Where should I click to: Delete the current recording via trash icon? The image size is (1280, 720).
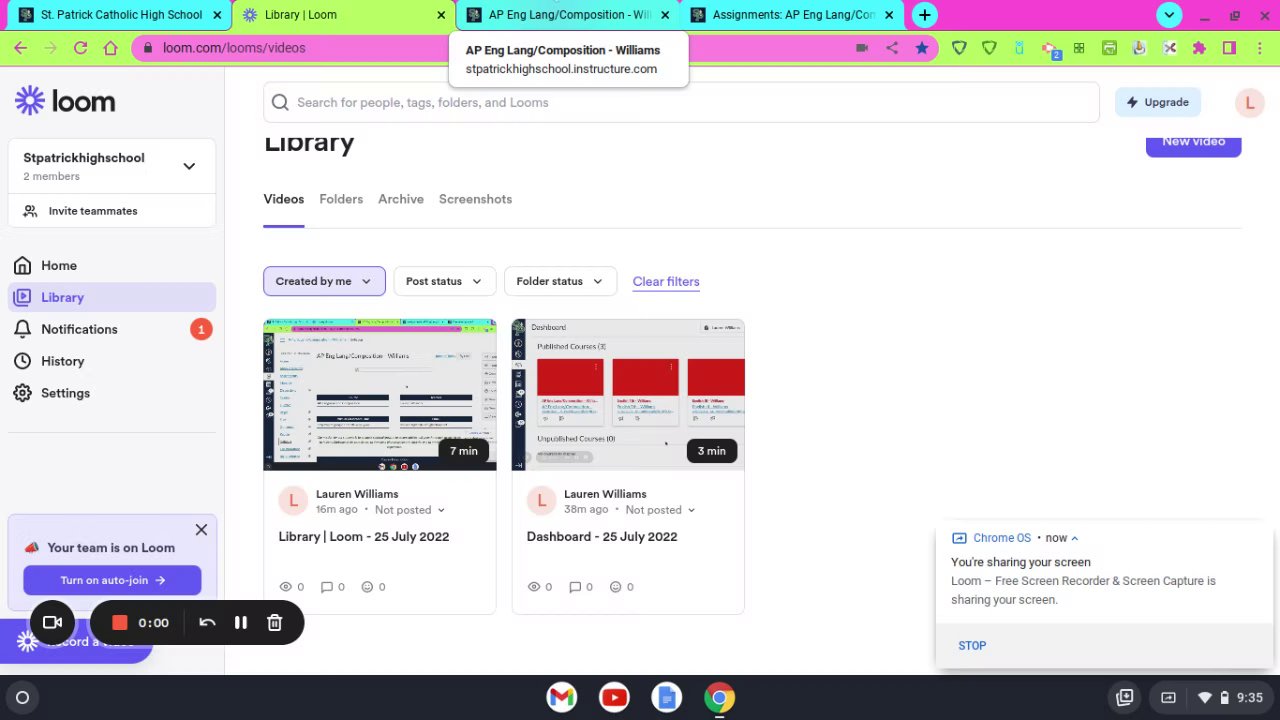(275, 623)
